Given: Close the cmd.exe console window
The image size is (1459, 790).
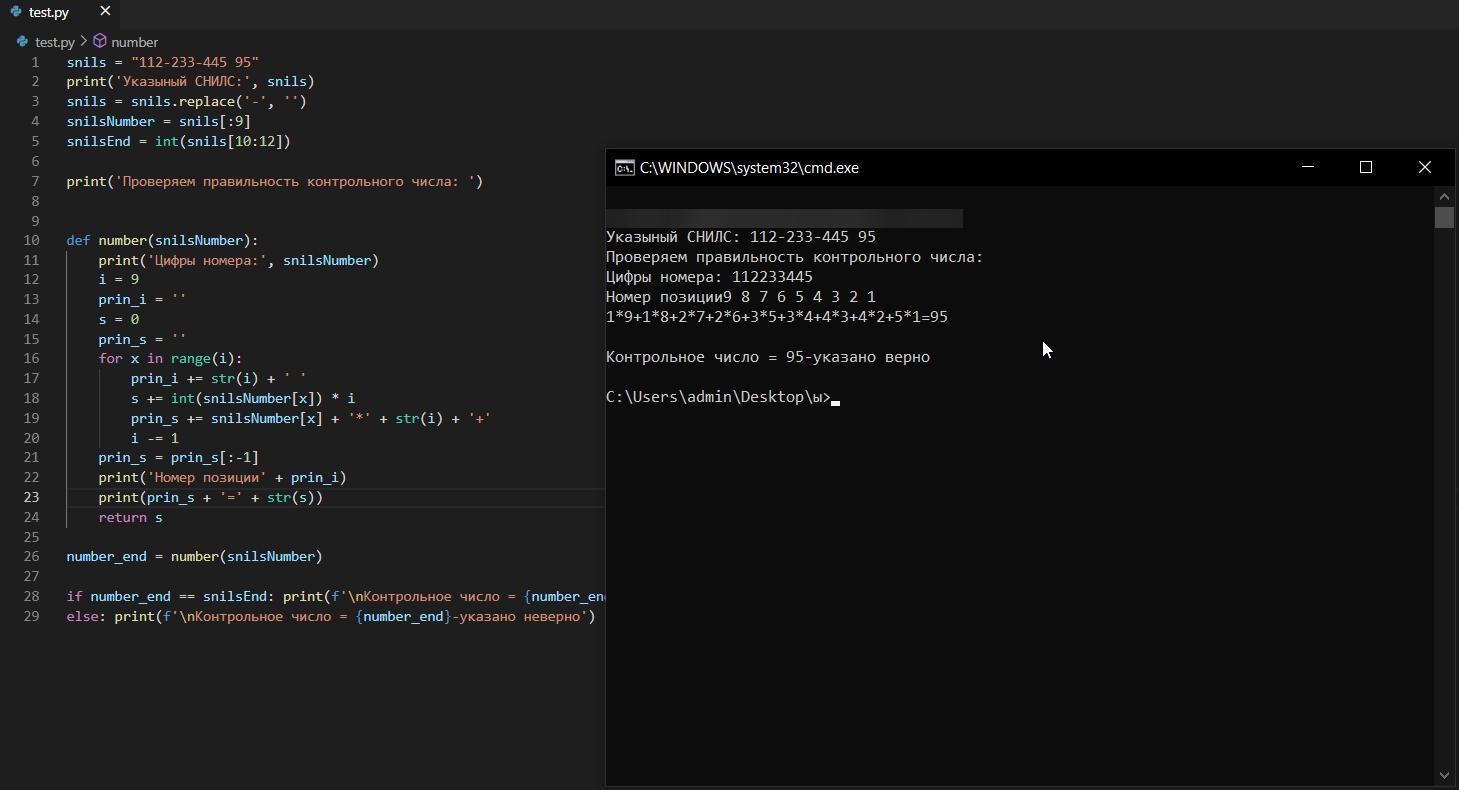Looking at the screenshot, I should (x=1424, y=167).
